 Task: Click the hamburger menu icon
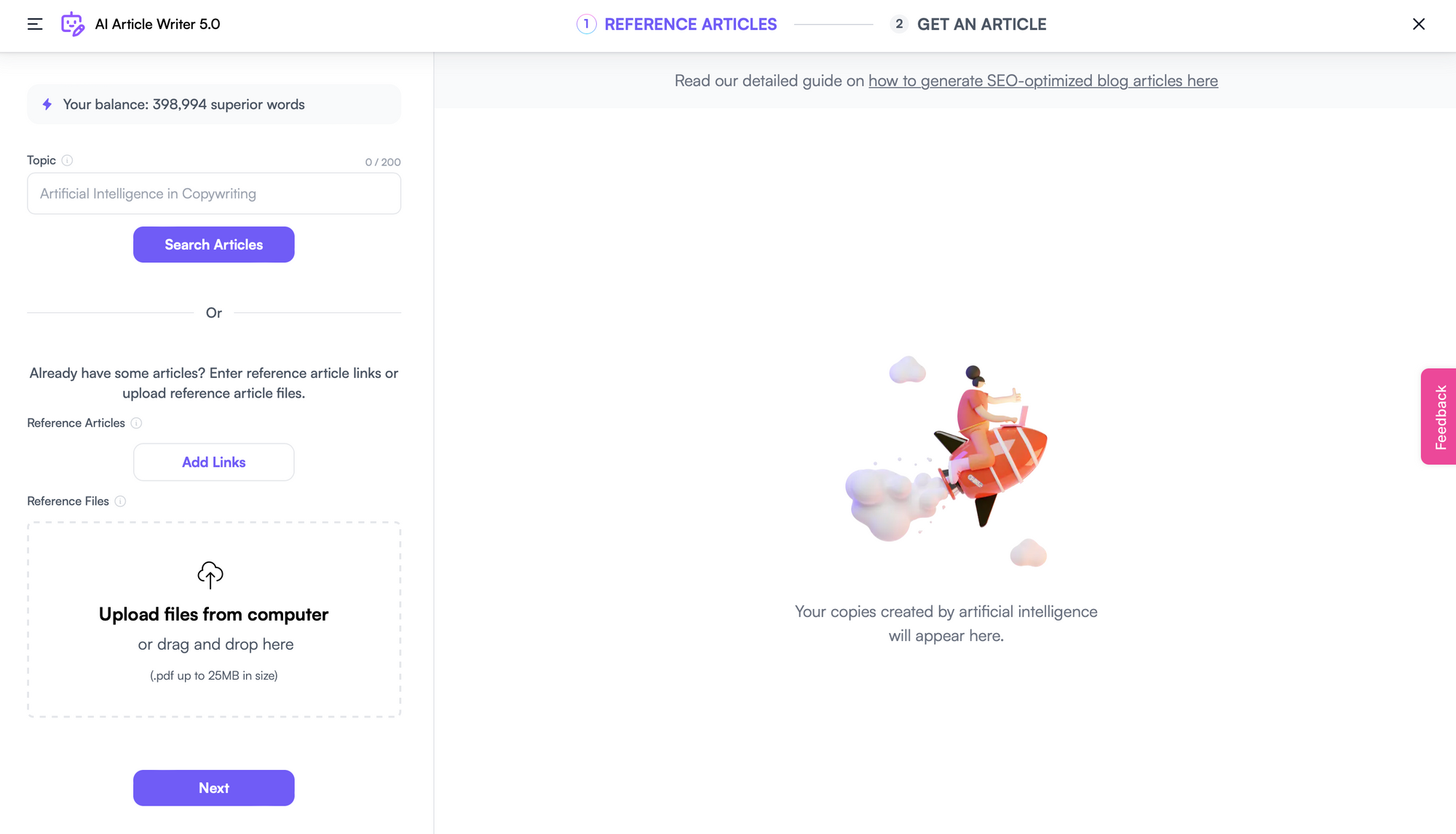pyautogui.click(x=34, y=24)
